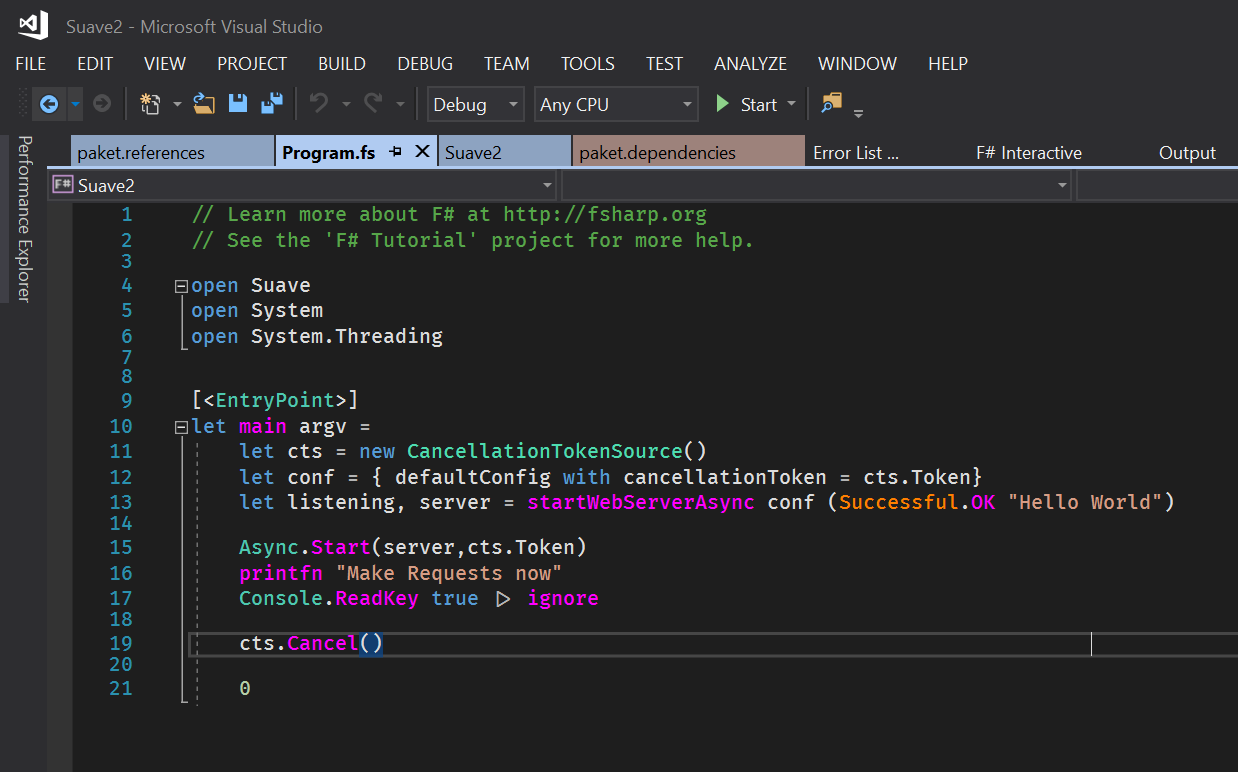1238x772 pixels.
Task: Click the Find in Files icon
Action: 832,103
